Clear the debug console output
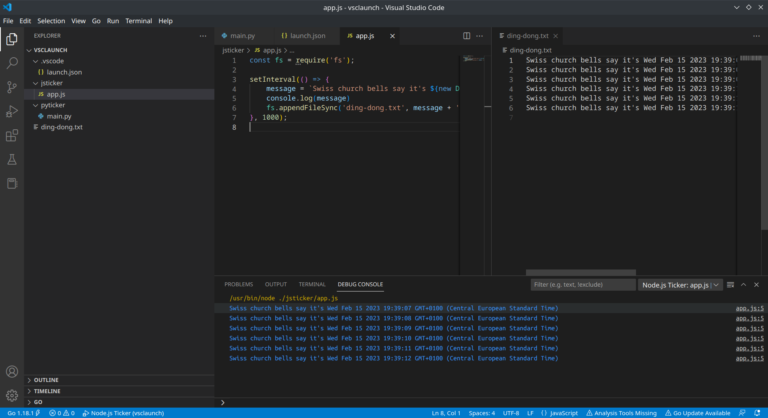The width and height of the screenshot is (768, 418). click(730, 285)
